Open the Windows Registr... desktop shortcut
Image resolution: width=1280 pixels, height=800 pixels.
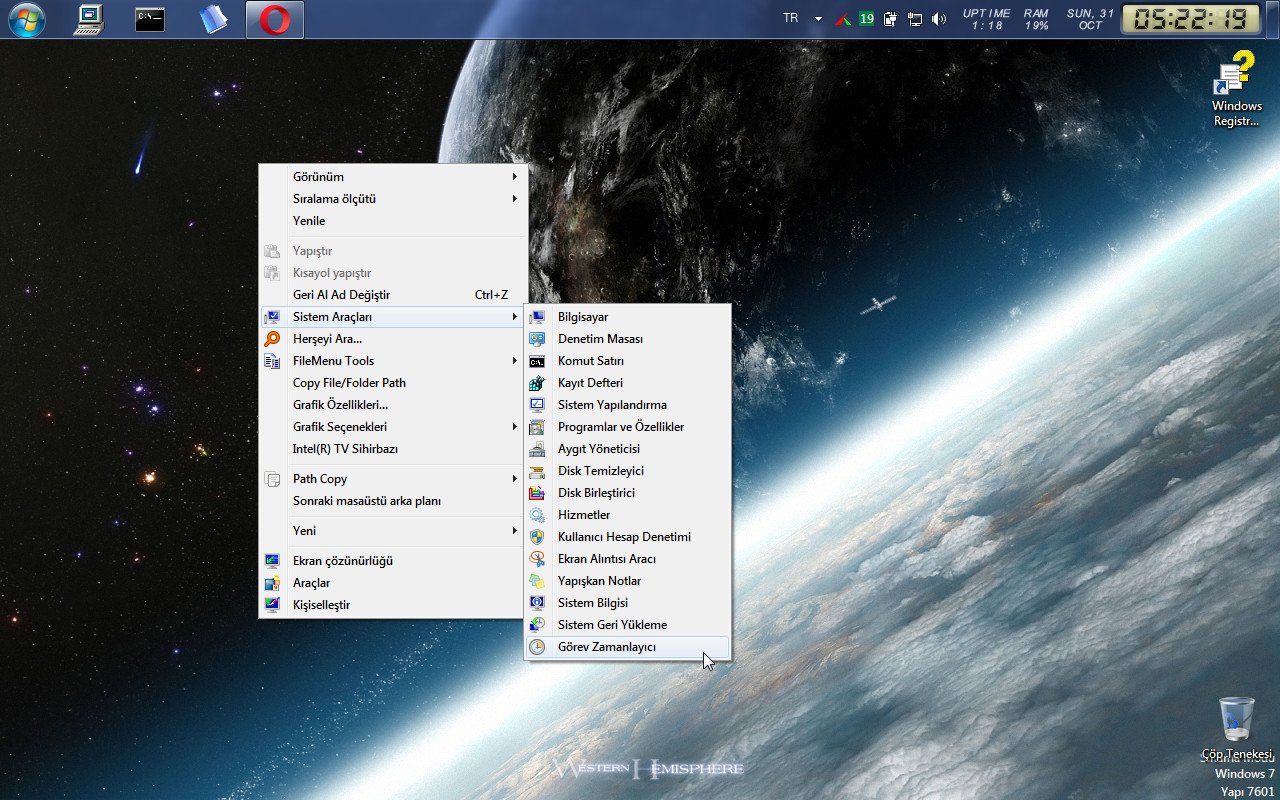click(x=1237, y=90)
